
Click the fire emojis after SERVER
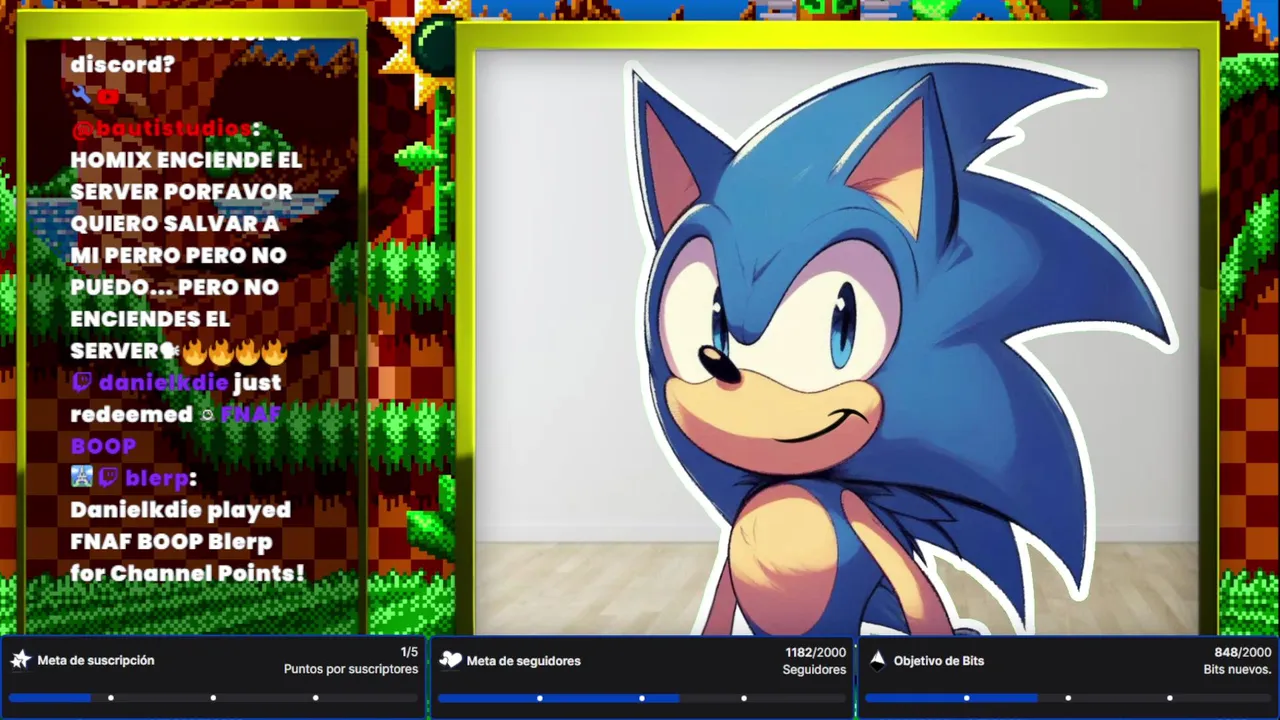tap(235, 351)
